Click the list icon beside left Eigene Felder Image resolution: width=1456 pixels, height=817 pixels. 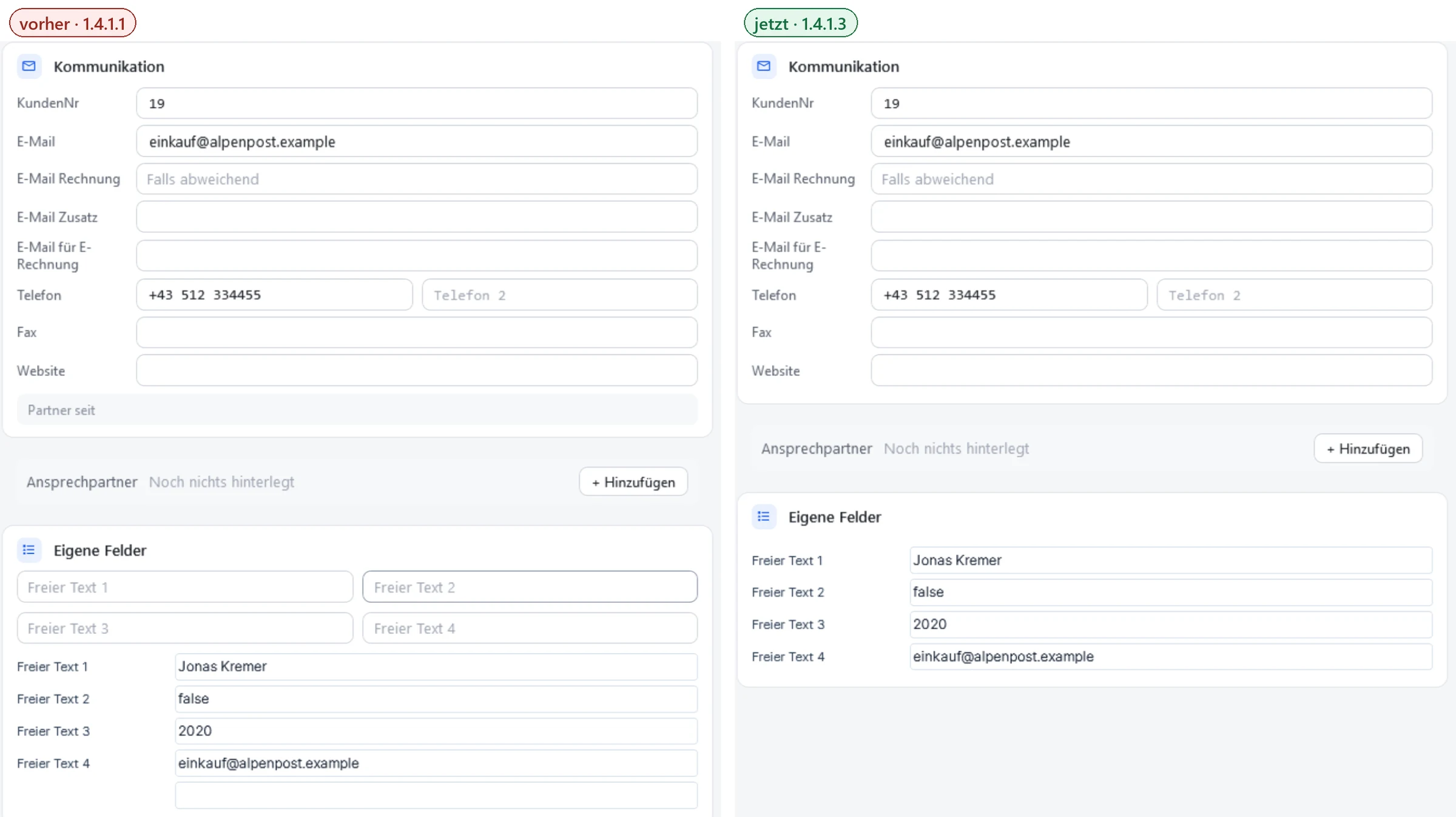coord(29,550)
